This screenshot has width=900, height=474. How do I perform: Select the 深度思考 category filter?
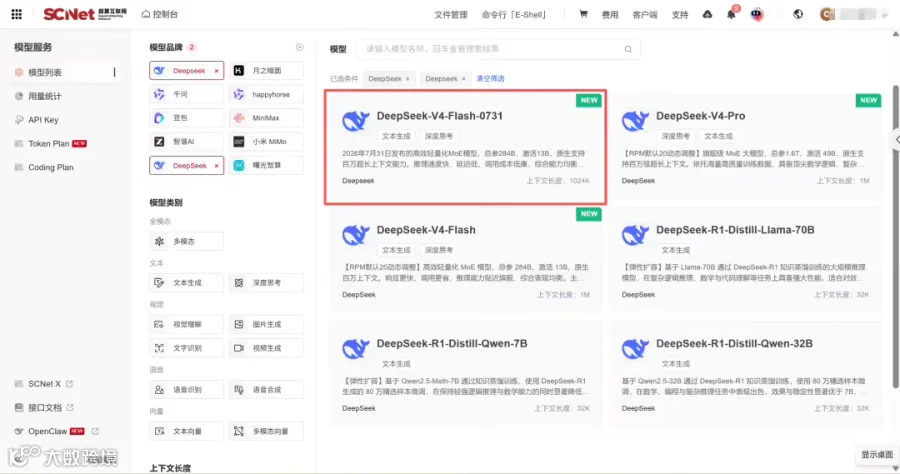point(266,283)
